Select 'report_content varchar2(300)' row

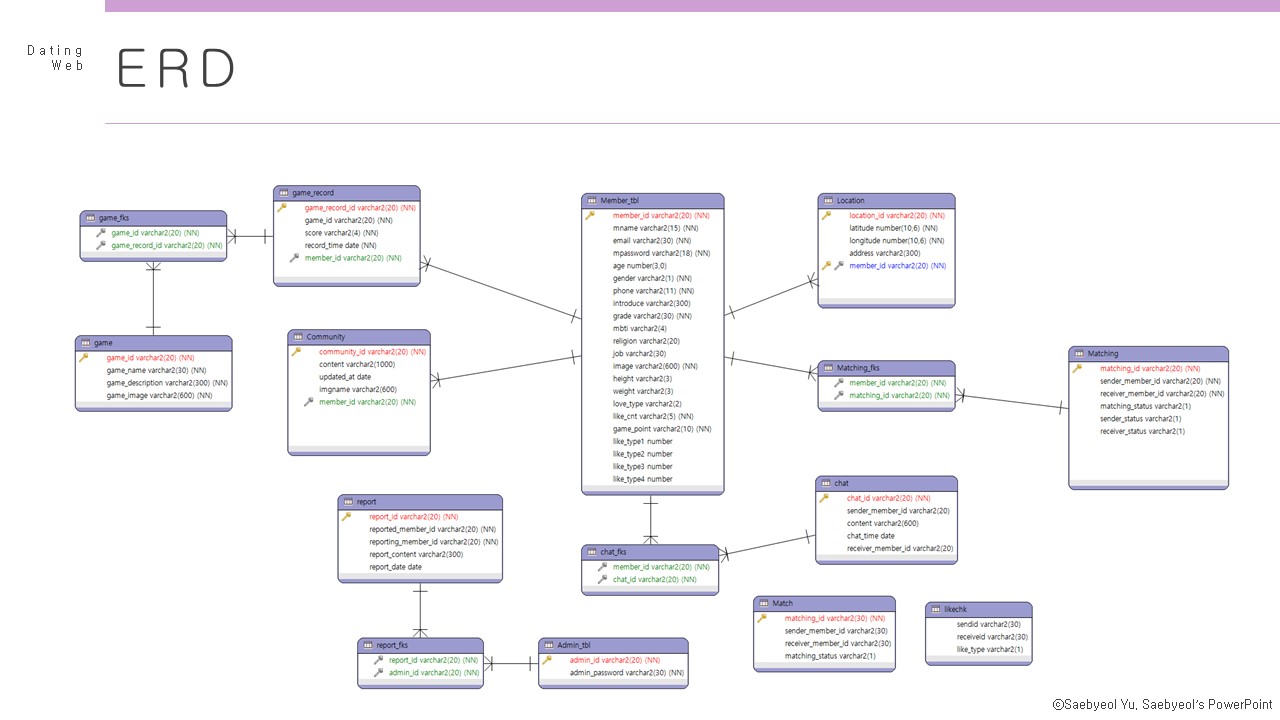pos(416,554)
